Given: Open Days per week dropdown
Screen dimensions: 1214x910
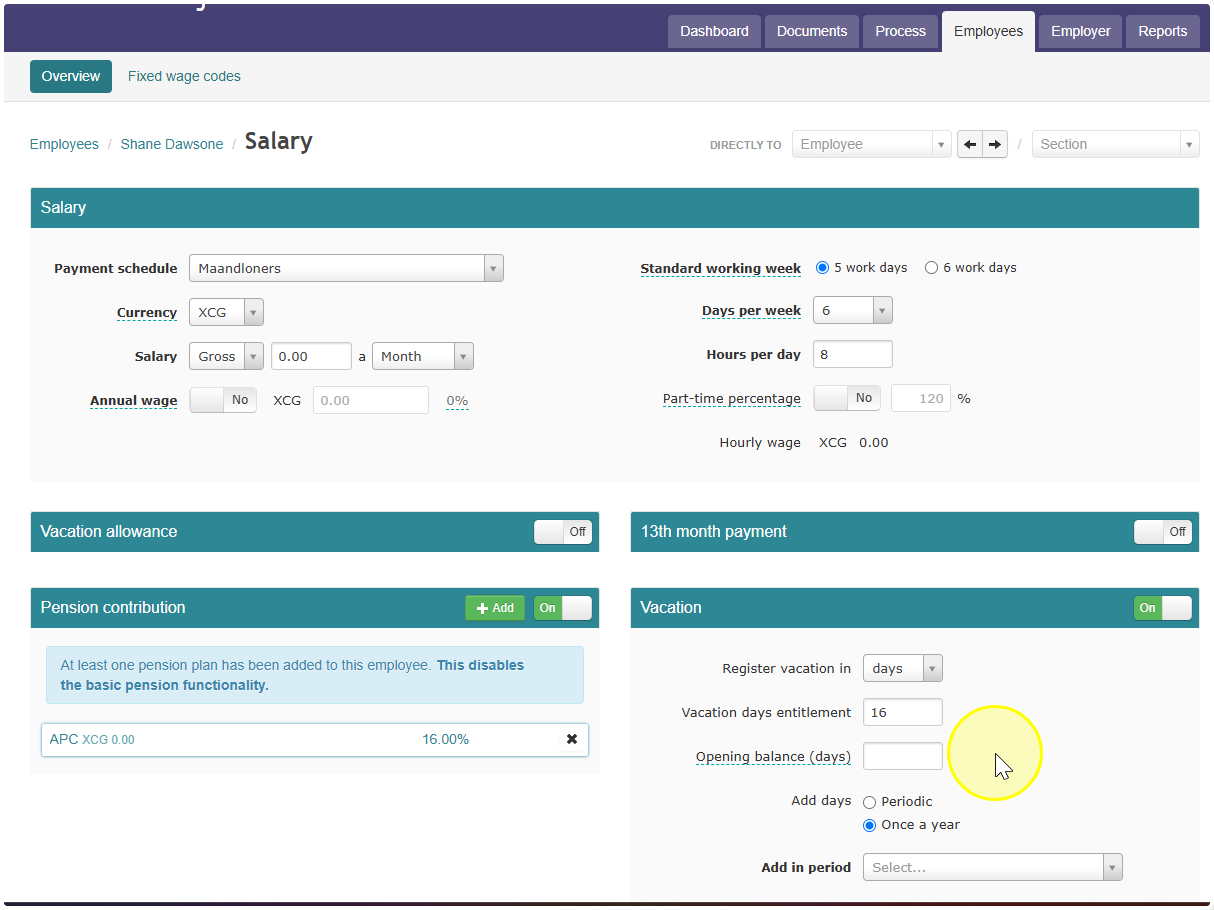Looking at the screenshot, I should tap(853, 310).
